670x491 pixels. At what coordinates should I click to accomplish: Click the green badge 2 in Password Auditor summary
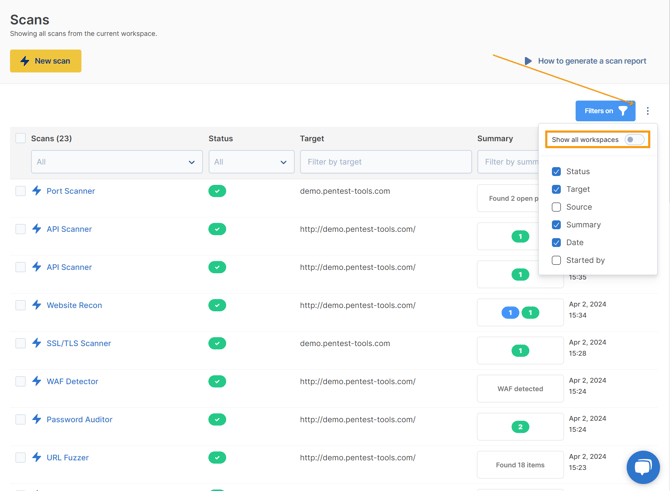pos(520,427)
